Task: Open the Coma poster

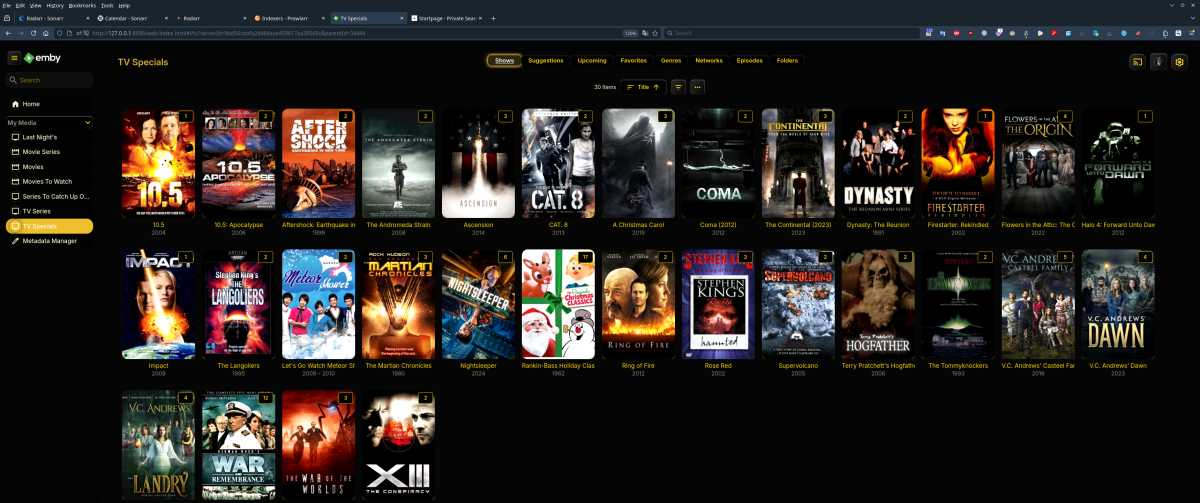Action: tap(718, 163)
